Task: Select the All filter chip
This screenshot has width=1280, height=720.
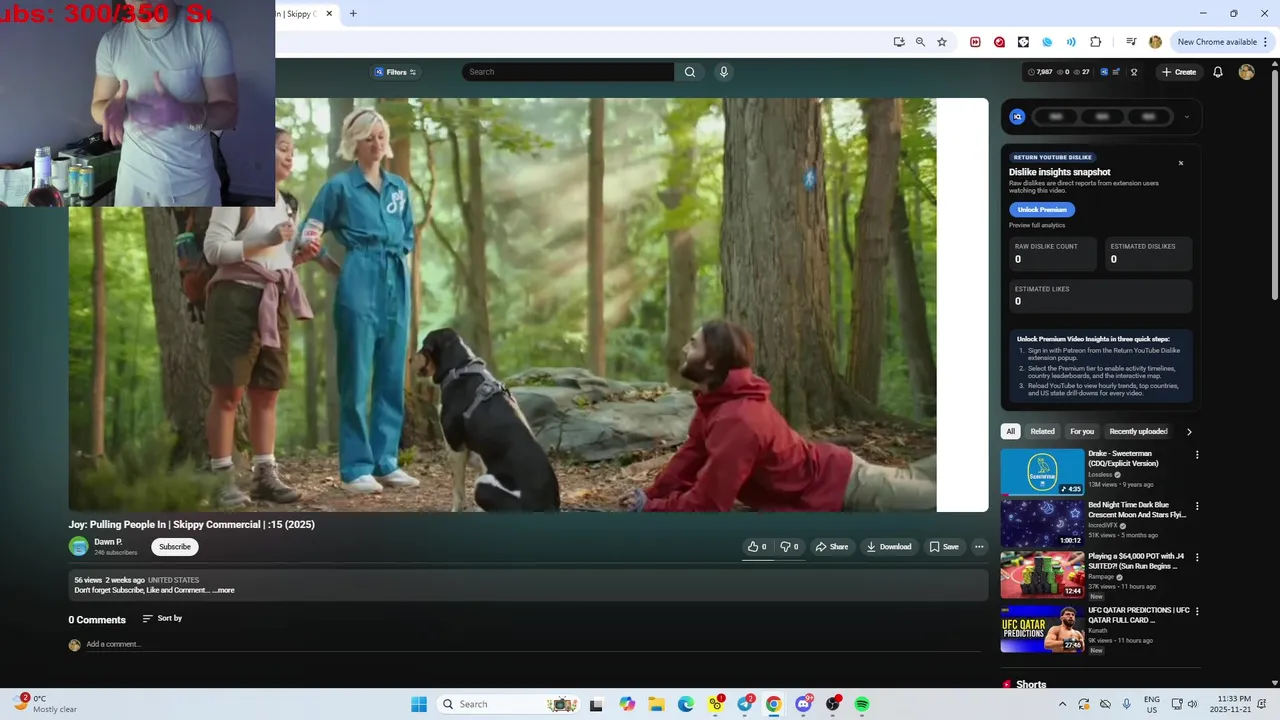Action: (1010, 432)
